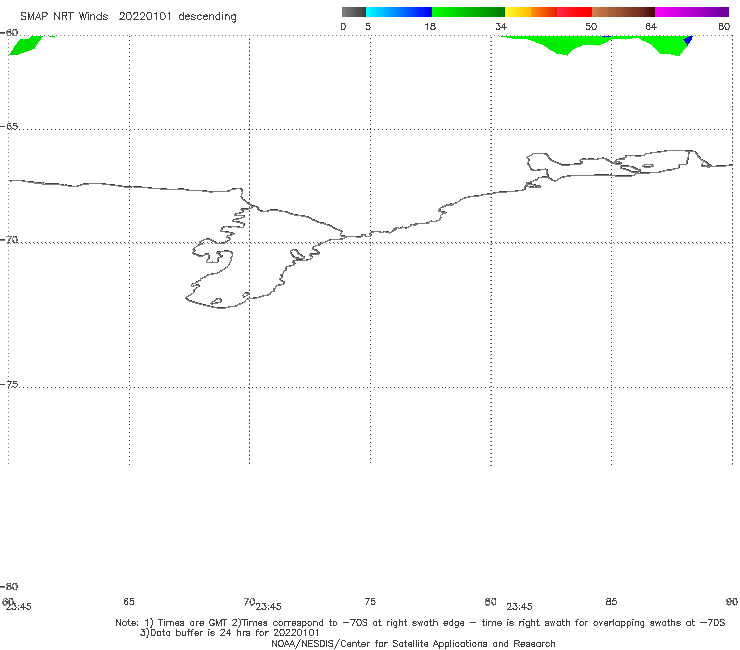Click the '65' longitude label on the bottom axis
Viewport: 740px width, 650px height.
[x=129, y=601]
